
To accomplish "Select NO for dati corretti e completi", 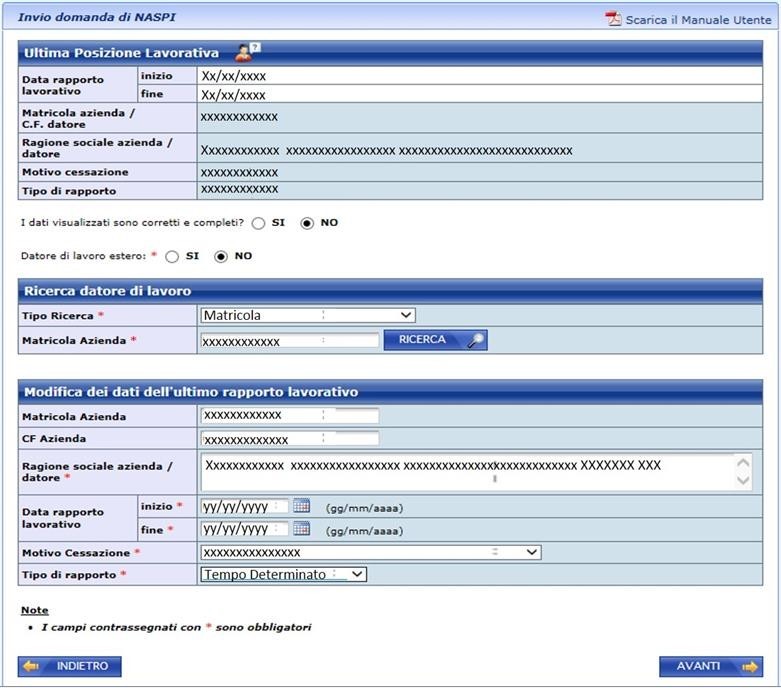I will click(307, 223).
